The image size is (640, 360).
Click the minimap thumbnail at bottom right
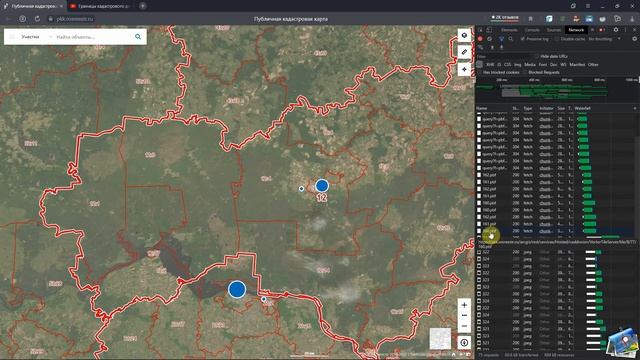[440, 338]
